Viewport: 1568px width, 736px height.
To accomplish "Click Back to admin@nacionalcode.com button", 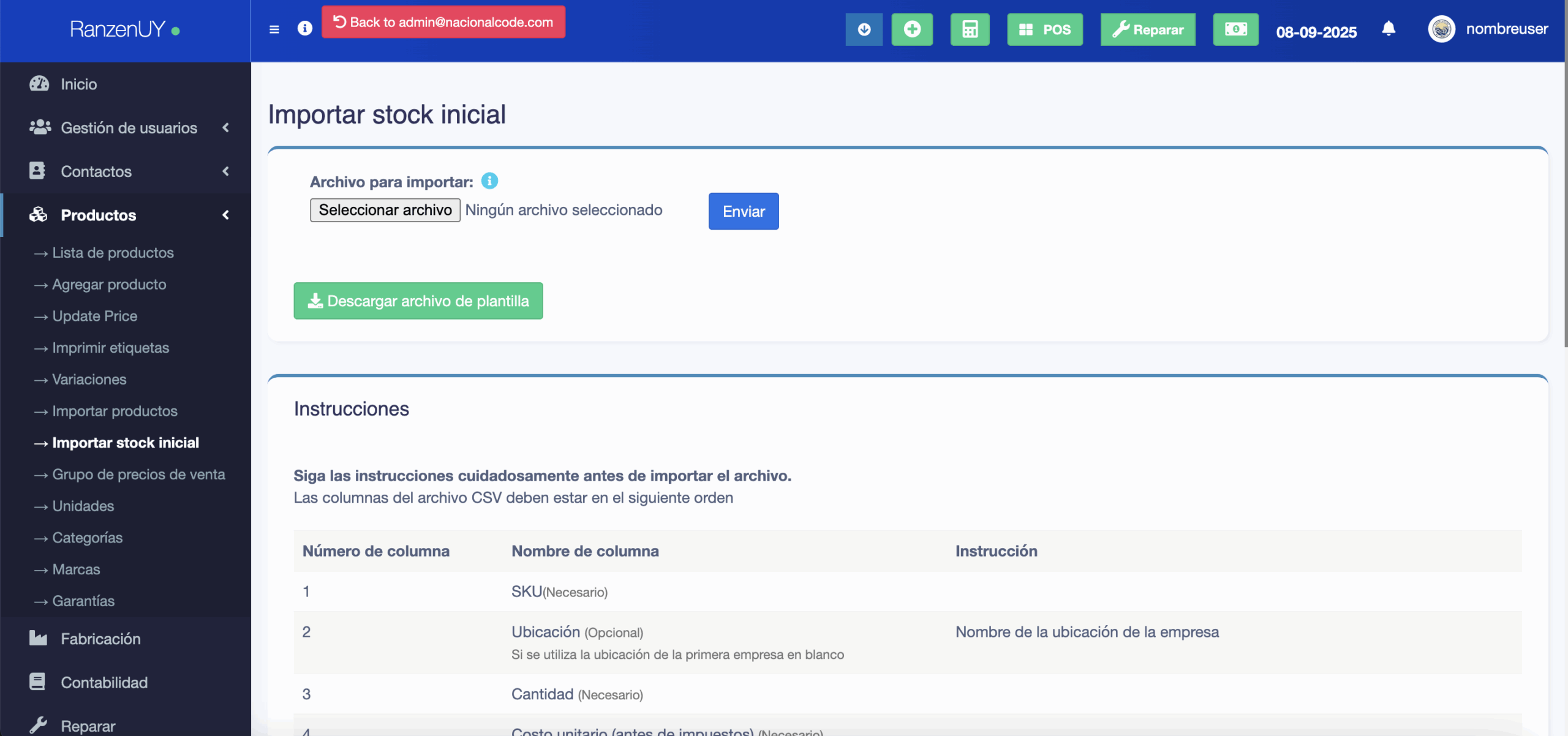I will pyautogui.click(x=443, y=22).
